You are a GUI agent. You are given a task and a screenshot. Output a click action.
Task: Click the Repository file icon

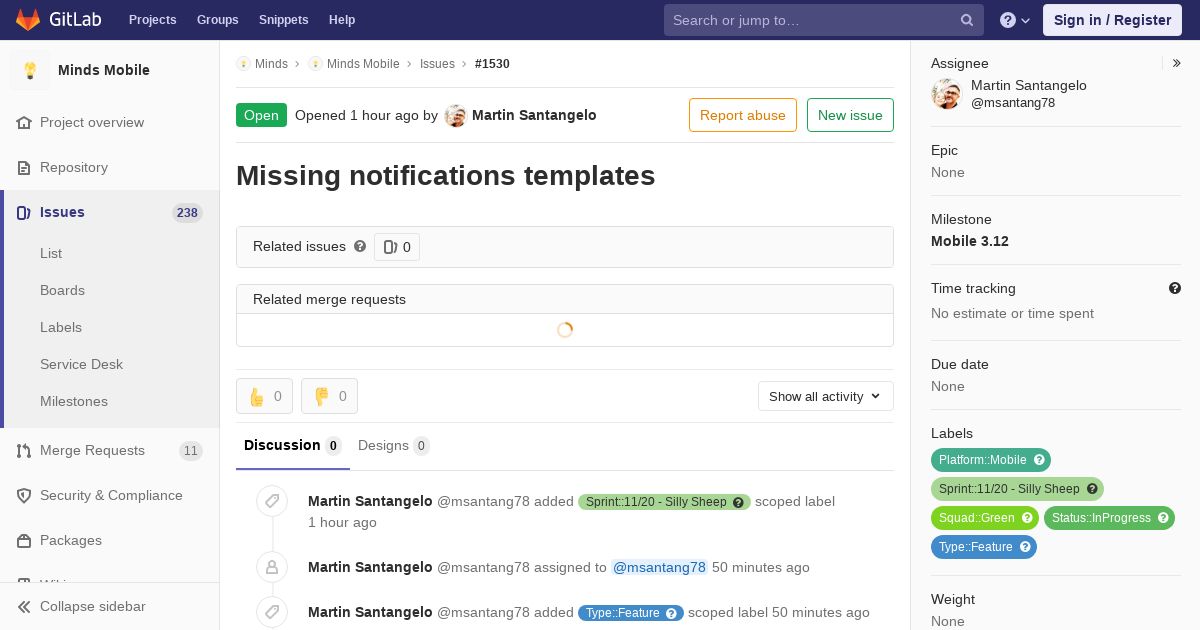[24, 168]
